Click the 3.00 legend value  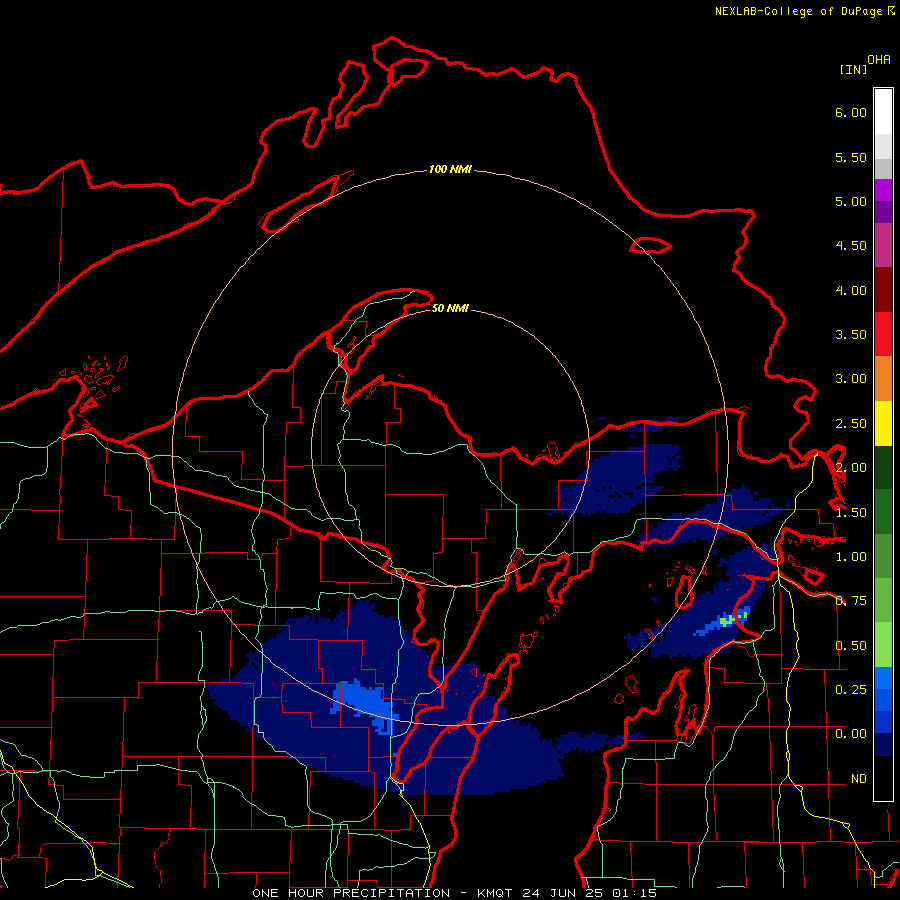coord(851,379)
